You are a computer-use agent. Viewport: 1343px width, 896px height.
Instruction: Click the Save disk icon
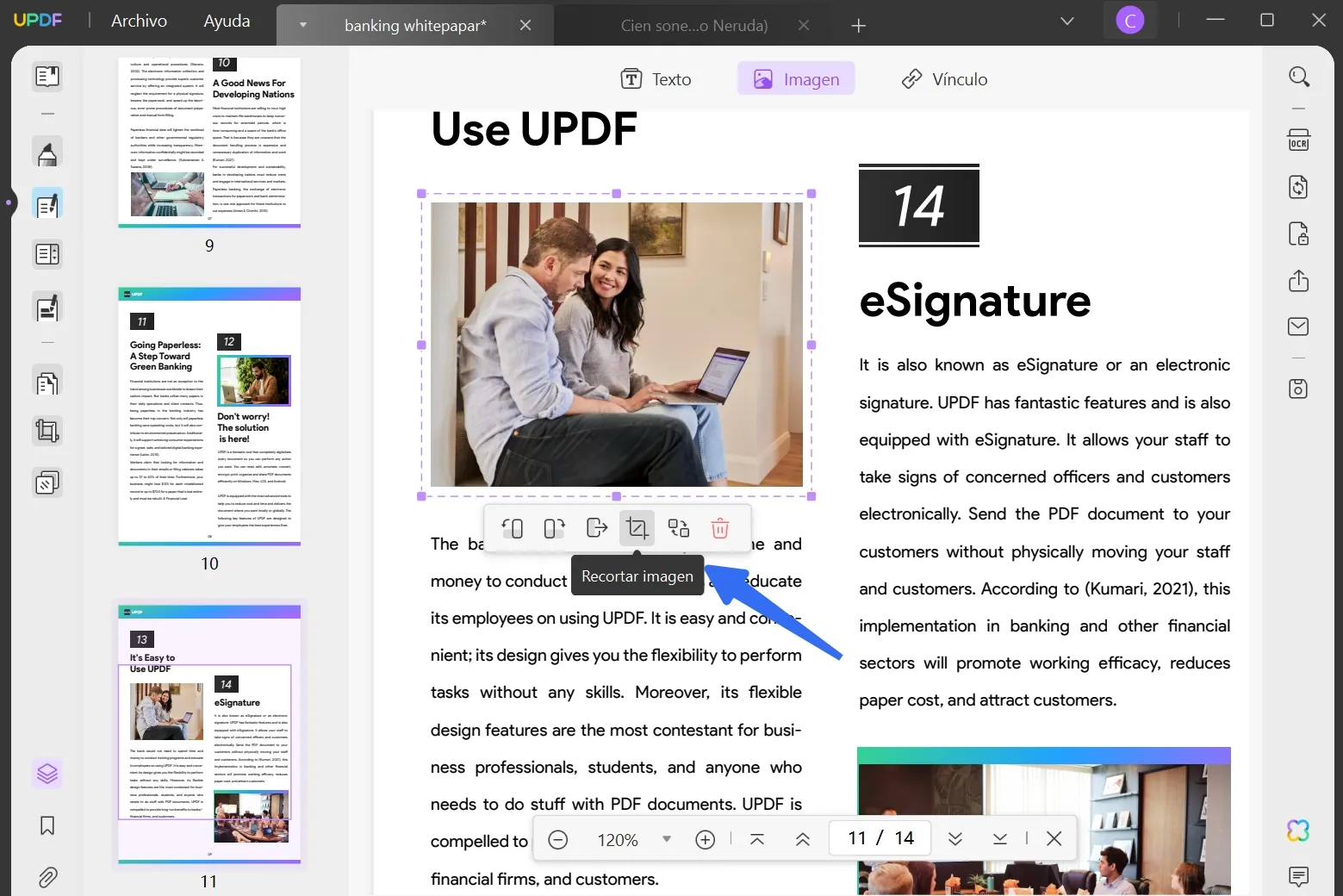[1298, 389]
